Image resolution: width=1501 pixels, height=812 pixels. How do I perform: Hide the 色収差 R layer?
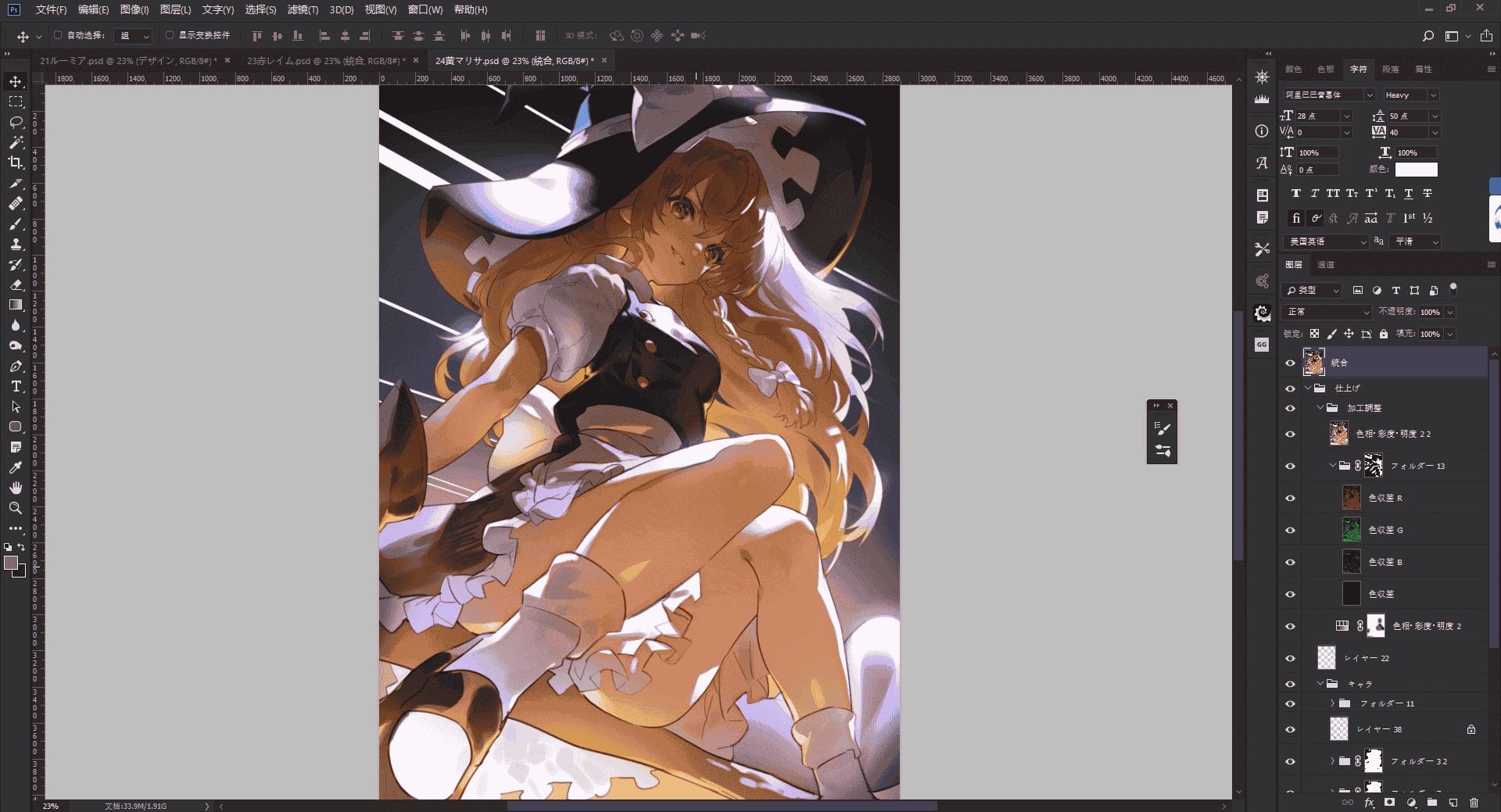[x=1290, y=498]
